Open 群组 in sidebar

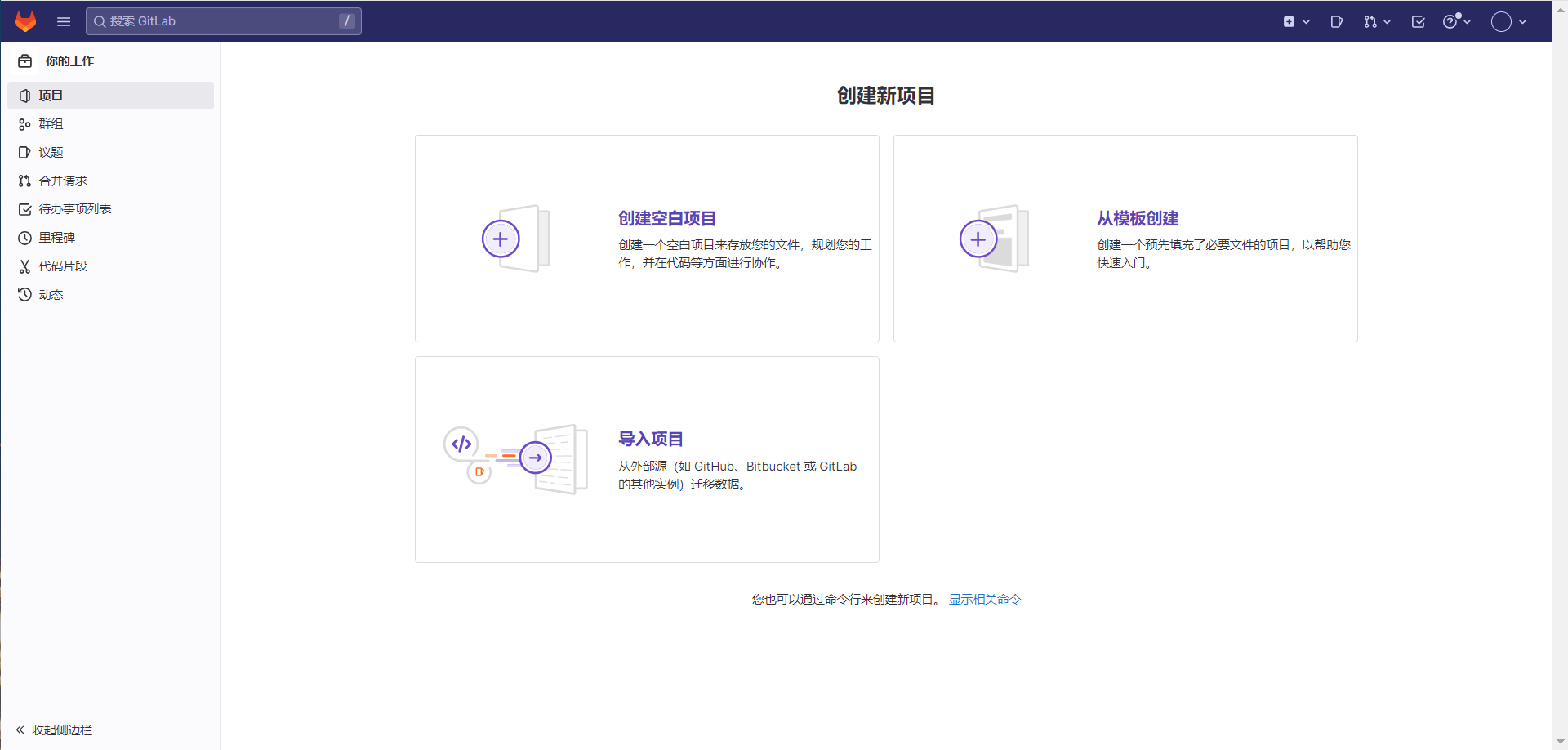[110, 124]
